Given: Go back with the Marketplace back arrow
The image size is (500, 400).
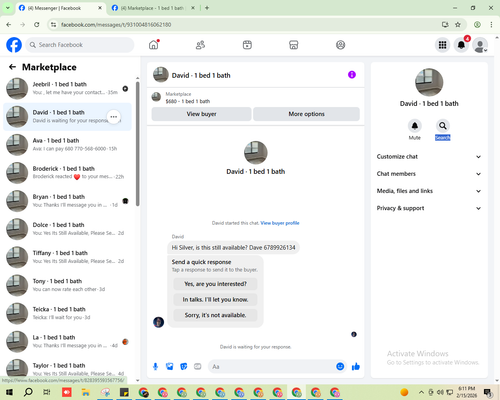Looking at the screenshot, I should pyautogui.click(x=12, y=67).
